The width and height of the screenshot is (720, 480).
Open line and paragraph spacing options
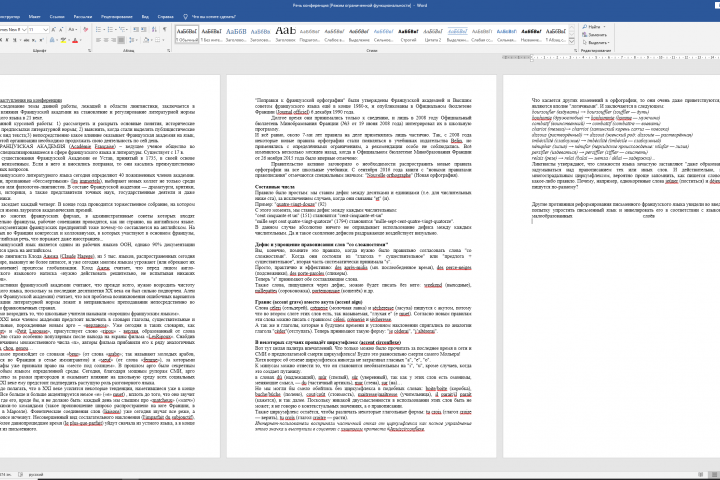(x=132, y=40)
